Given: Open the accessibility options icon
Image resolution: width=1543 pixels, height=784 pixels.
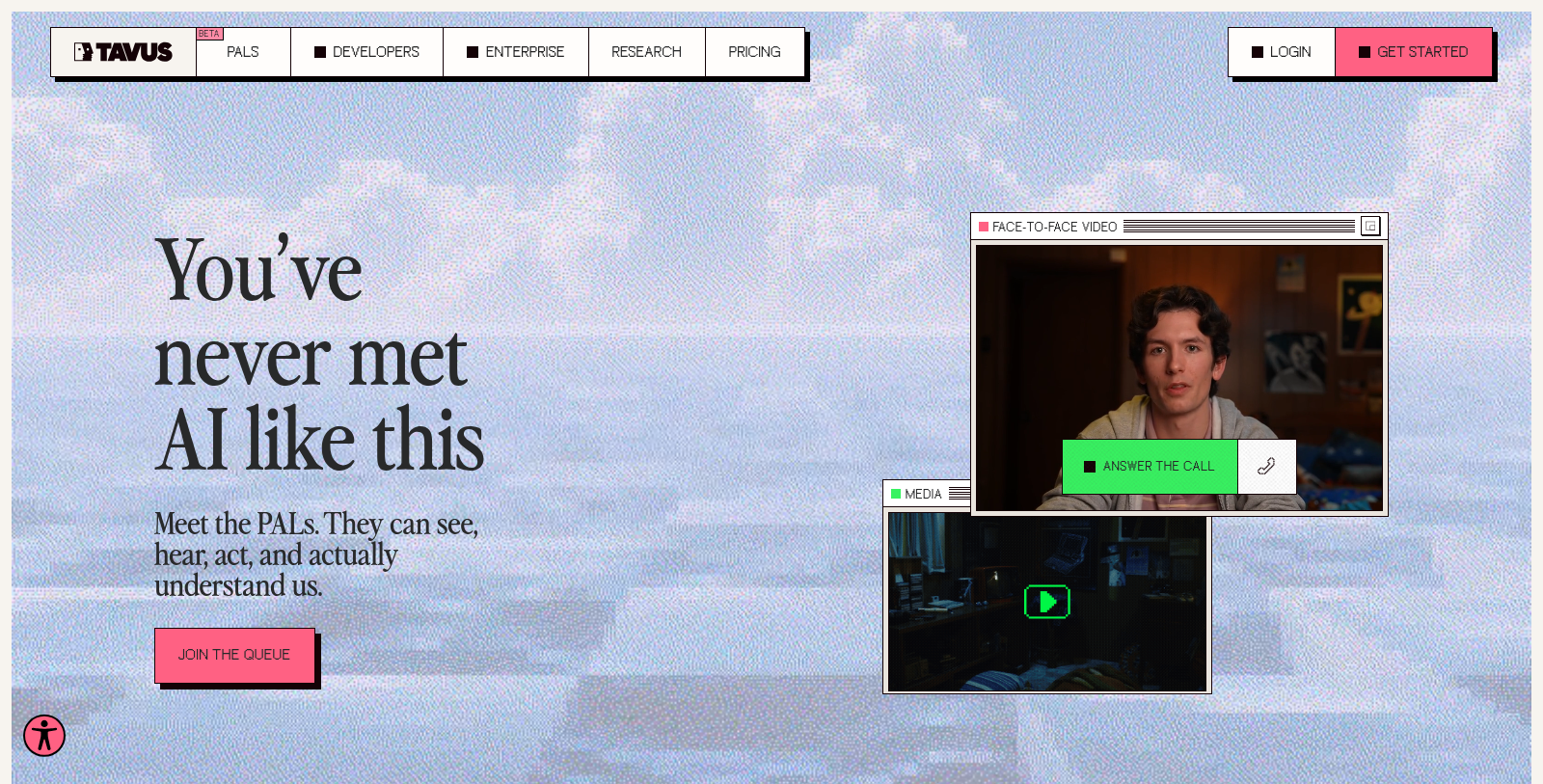Looking at the screenshot, I should point(44,736).
